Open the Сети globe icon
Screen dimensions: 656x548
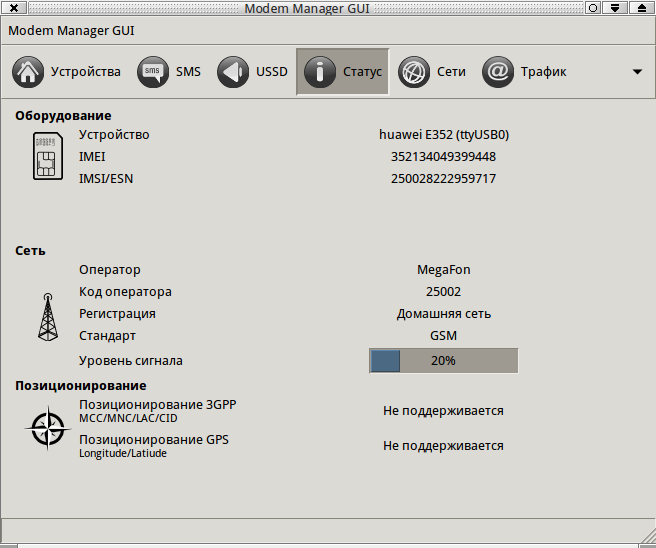(414, 72)
